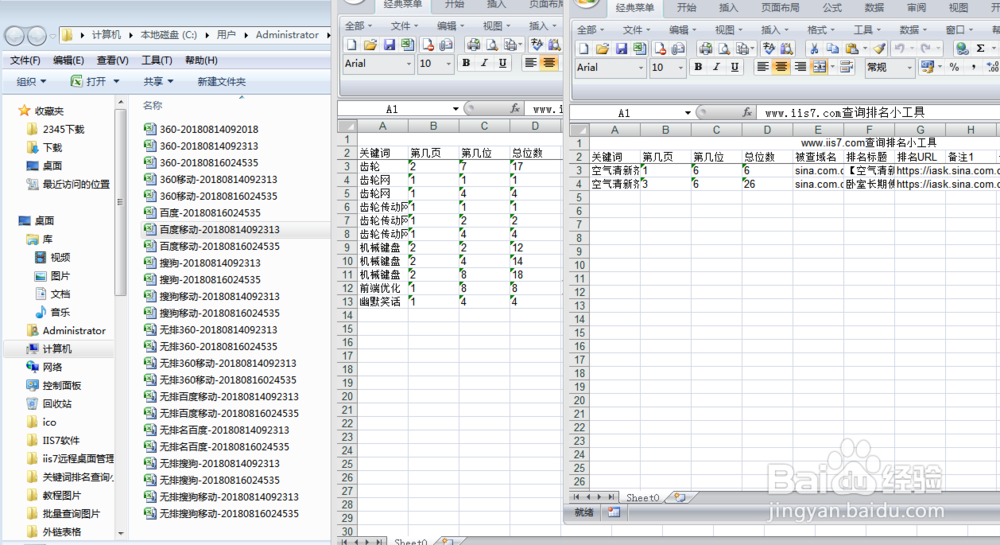Open 工具(T) menu in Explorer
Image resolution: width=1000 pixels, height=545 pixels.
coord(156,61)
